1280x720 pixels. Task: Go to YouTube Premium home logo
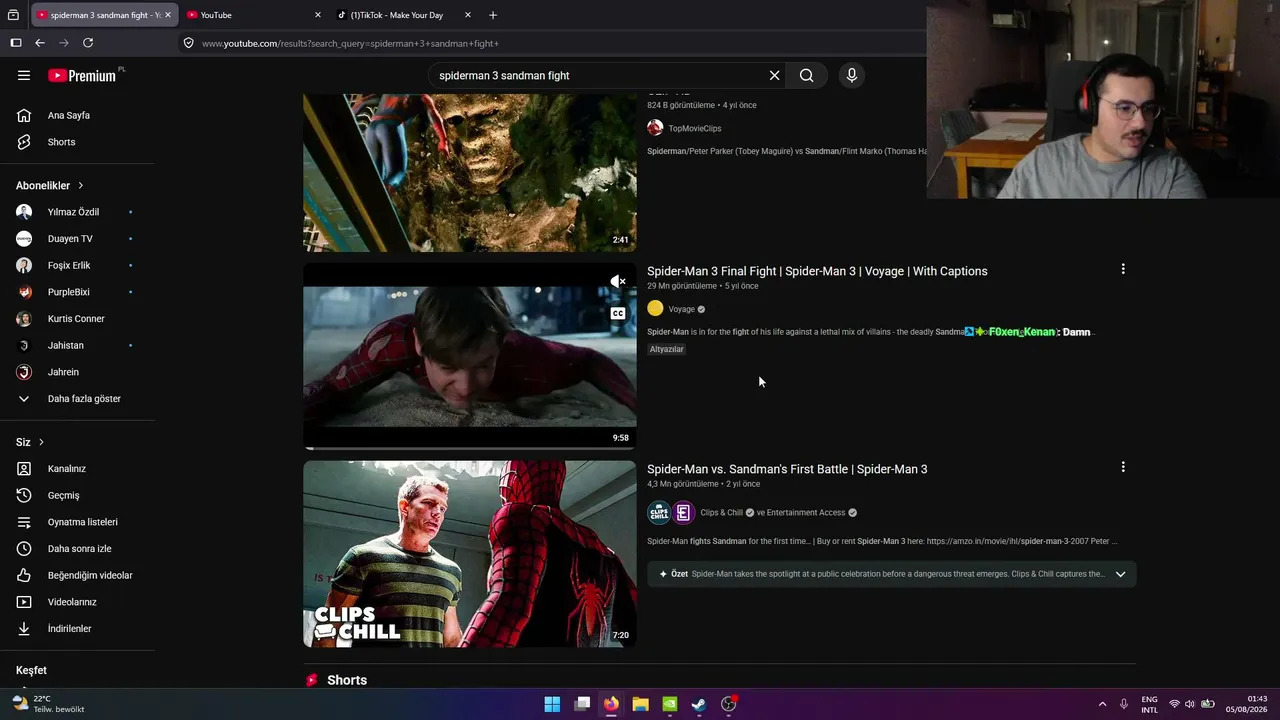click(82, 75)
